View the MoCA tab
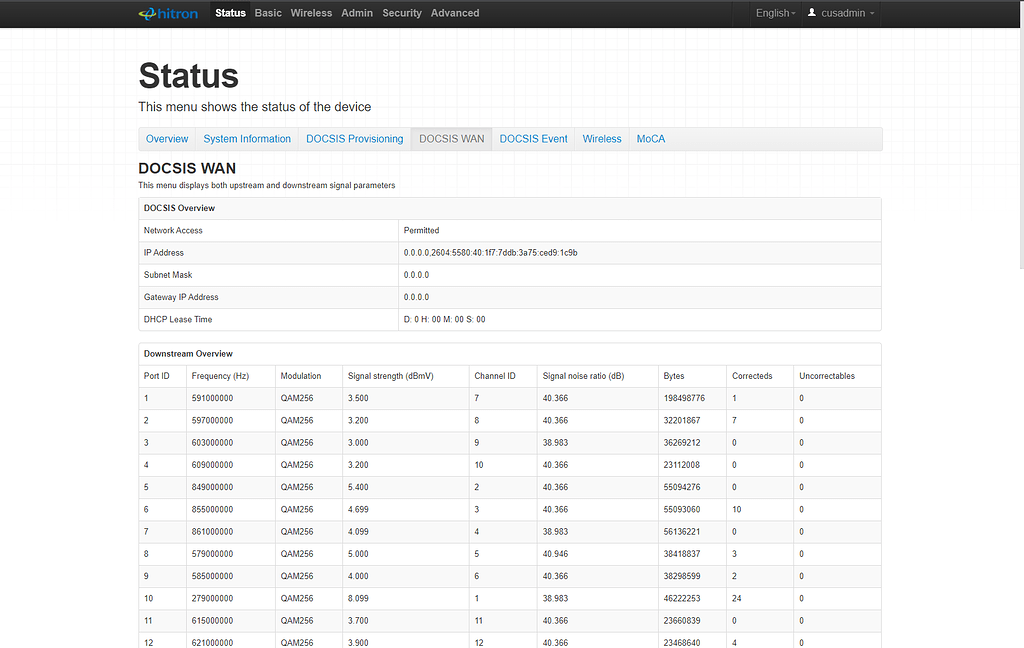Viewport: 1024px width, 648px height. tap(651, 139)
